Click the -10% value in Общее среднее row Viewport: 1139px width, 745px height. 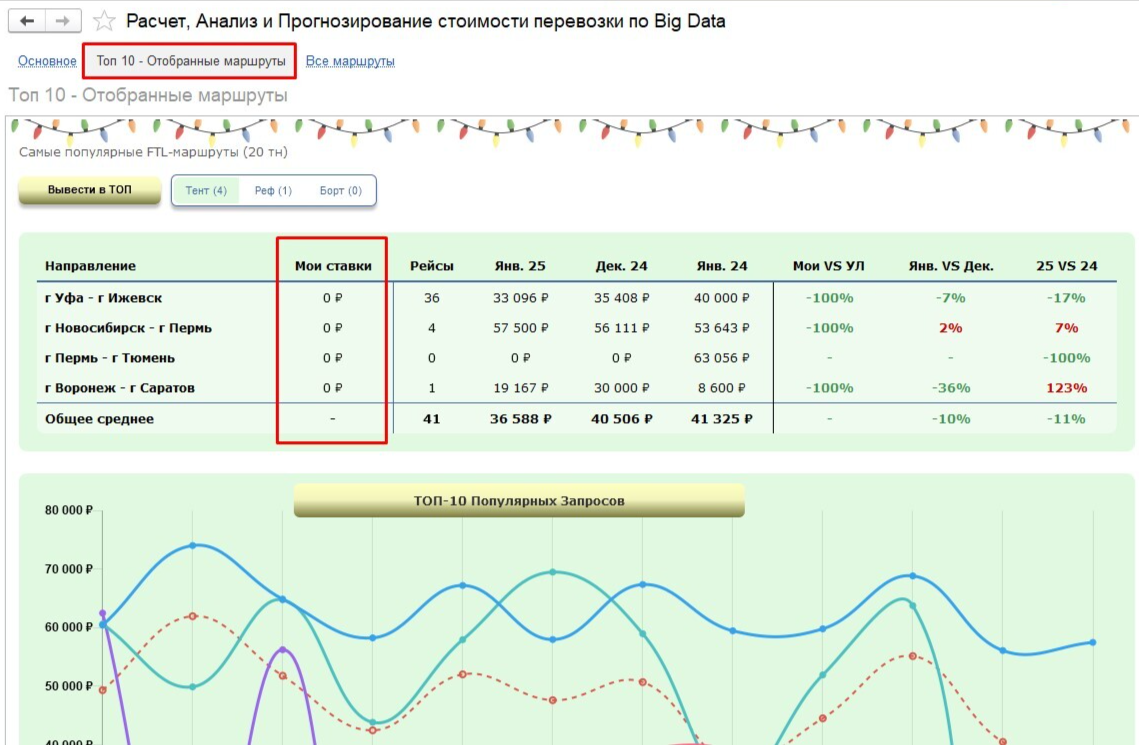951,419
